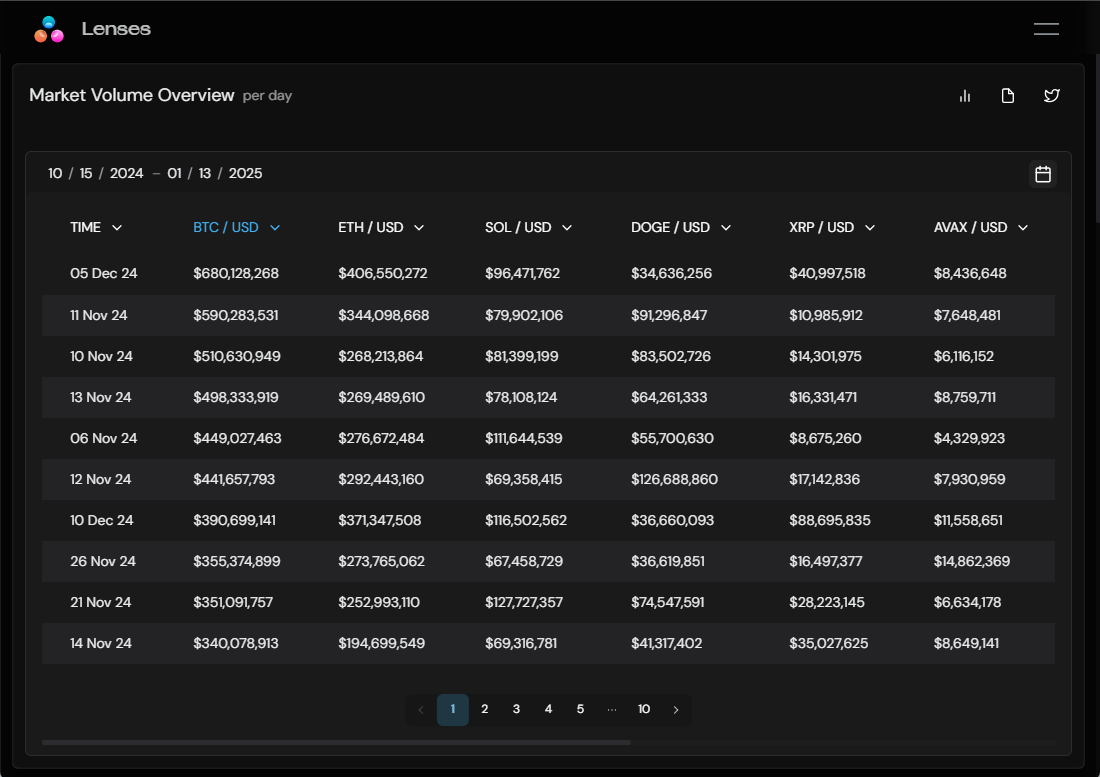Viewport: 1100px width, 777px height.
Task: Select page 5 in pagination
Action: (580, 710)
